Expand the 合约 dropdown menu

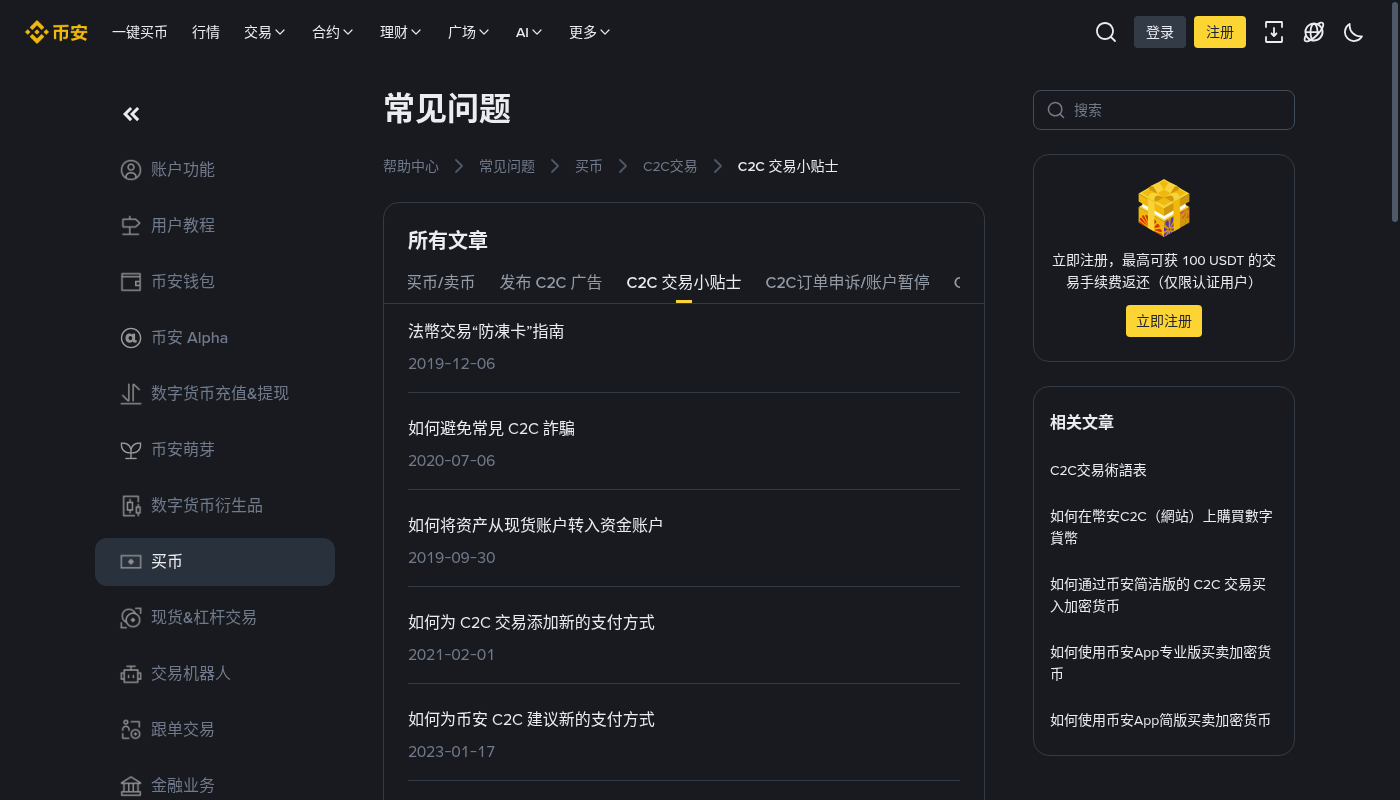click(x=333, y=32)
